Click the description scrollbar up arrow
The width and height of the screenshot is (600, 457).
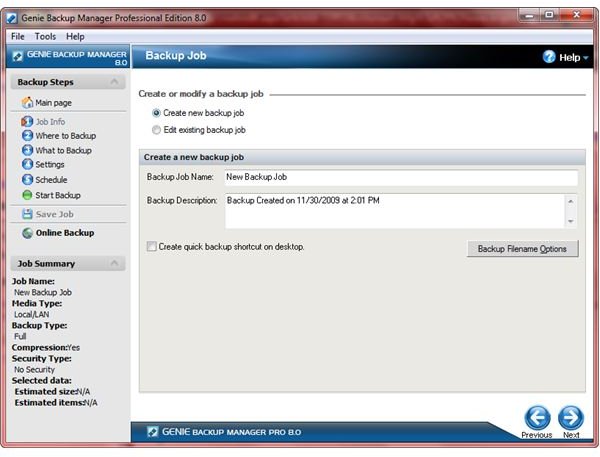pos(571,201)
